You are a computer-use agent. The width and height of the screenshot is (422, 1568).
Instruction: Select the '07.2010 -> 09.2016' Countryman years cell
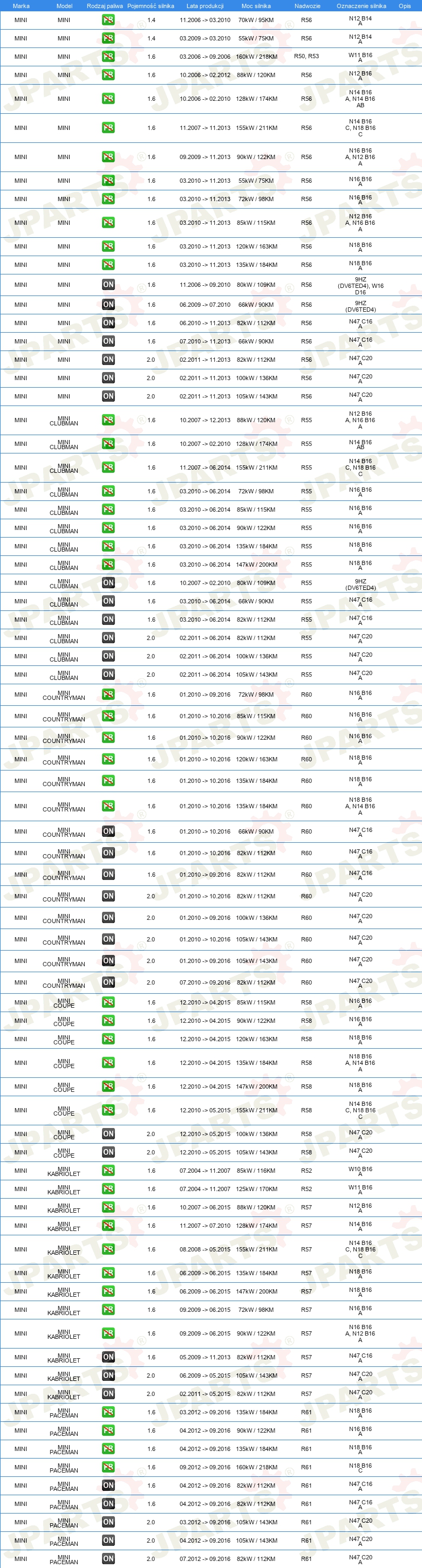205,982
